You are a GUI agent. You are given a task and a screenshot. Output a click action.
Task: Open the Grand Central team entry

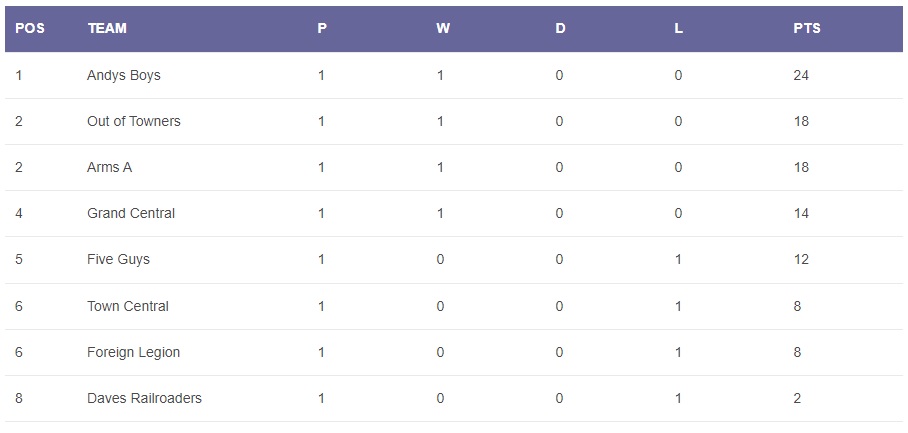(131, 213)
